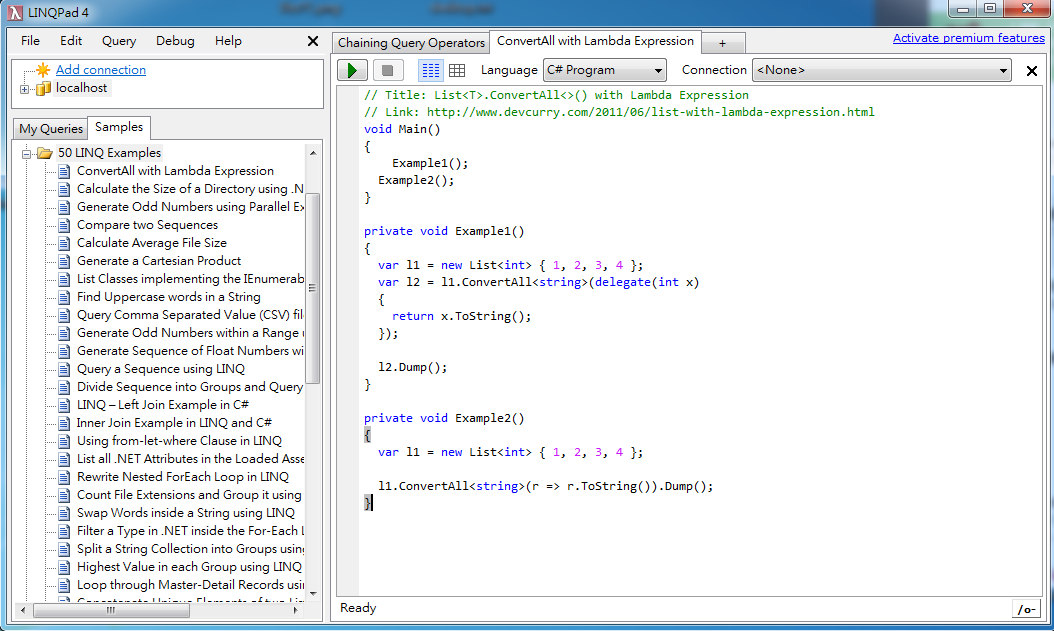Viewport: 1054px width, 631px height.
Task: Click document icon beside LINQ – Left Join Example
Action: click(64, 405)
